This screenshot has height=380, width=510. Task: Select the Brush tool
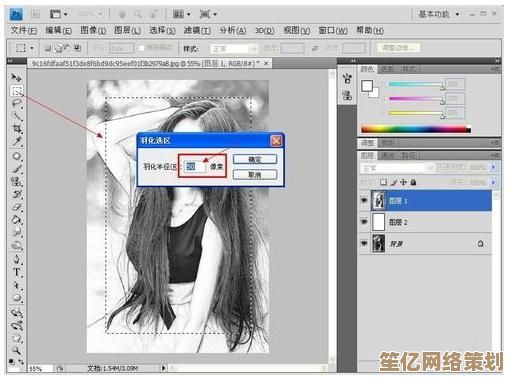click(x=17, y=169)
